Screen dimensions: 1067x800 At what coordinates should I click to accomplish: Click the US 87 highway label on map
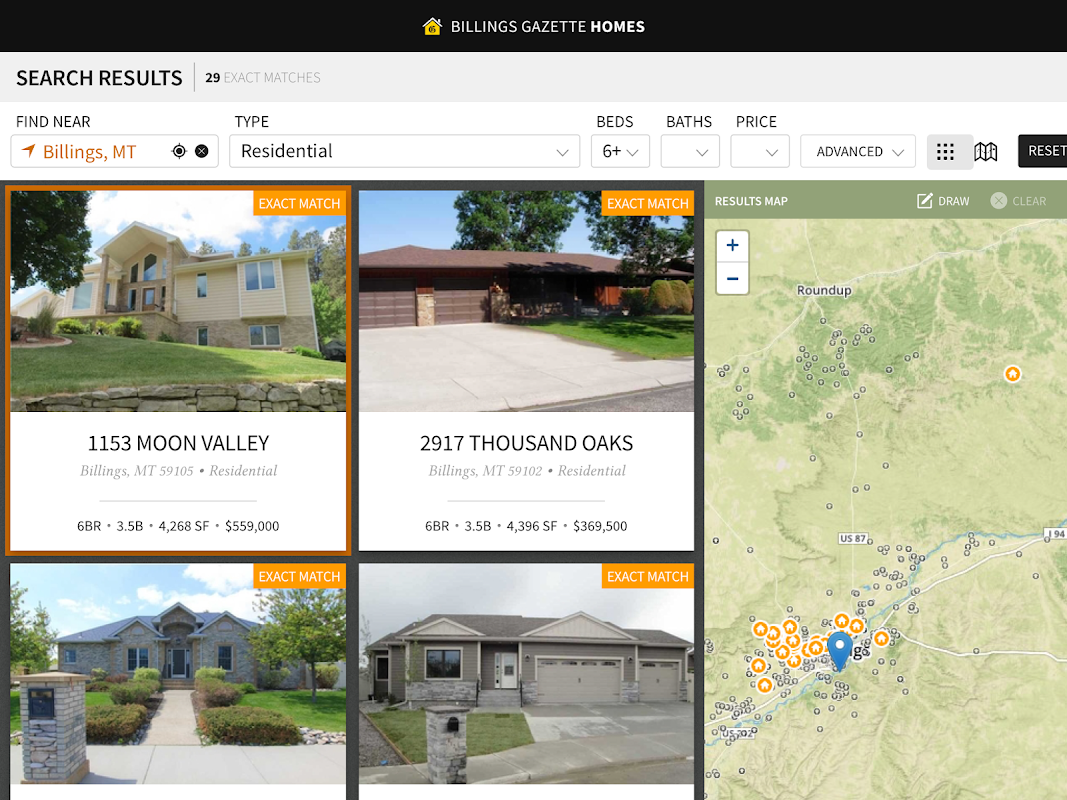pyautogui.click(x=853, y=538)
